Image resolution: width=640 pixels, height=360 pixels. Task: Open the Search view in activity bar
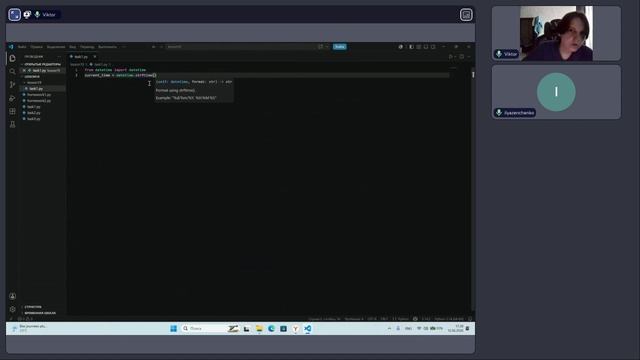point(12,71)
